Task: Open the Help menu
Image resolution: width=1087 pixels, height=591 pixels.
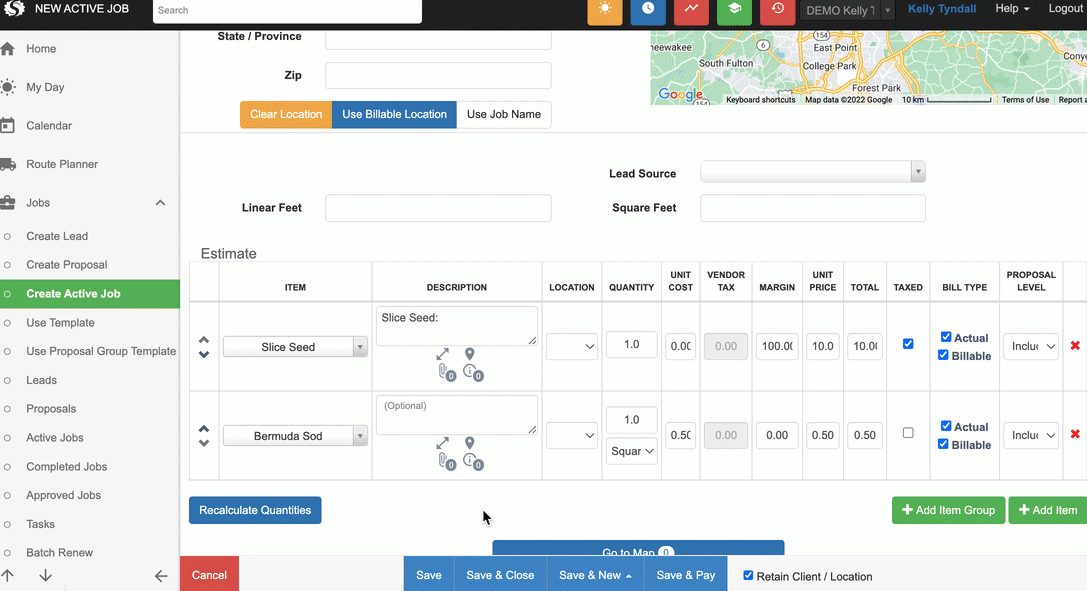Action: pyautogui.click(x=1012, y=9)
